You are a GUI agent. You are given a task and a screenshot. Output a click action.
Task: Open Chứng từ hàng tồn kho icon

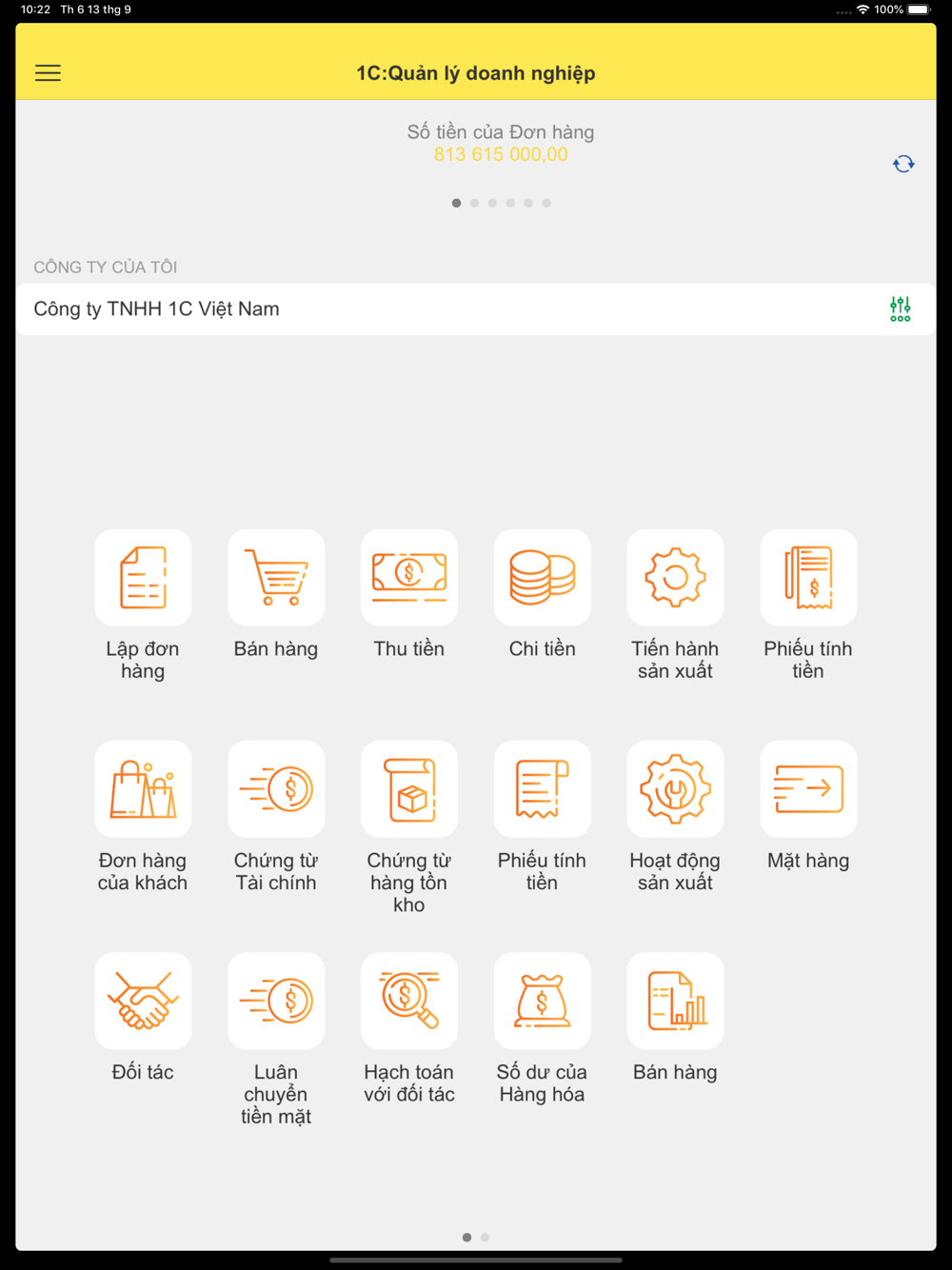click(x=409, y=789)
